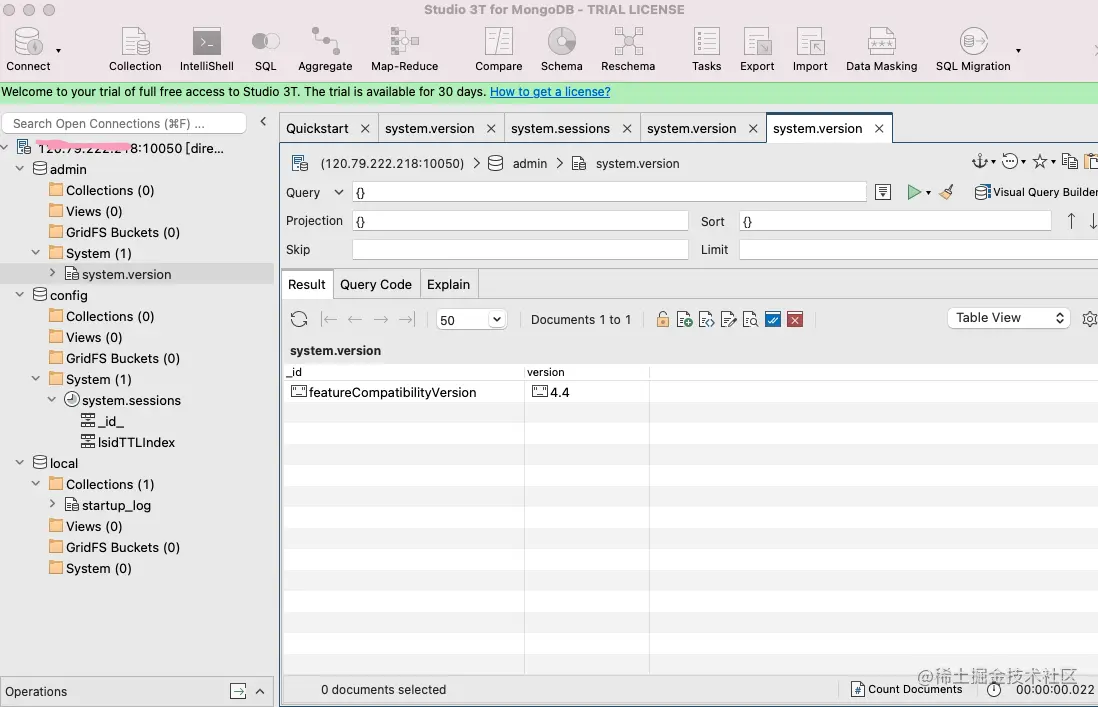The image size is (1098, 707).
Task: Switch to the Query Code tab
Action: point(376,284)
